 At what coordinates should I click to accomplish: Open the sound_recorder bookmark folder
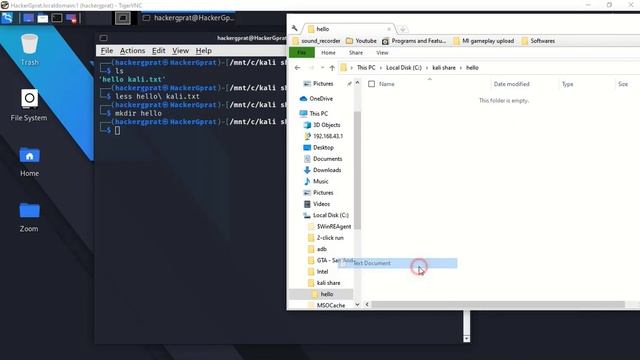(317, 41)
